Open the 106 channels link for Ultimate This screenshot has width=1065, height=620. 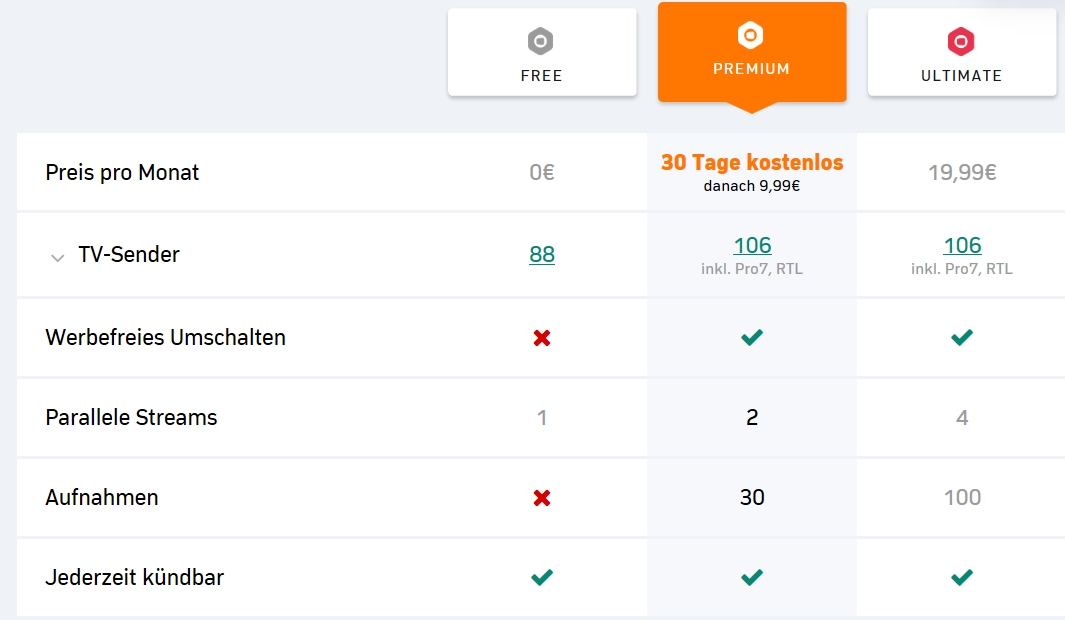click(962, 245)
